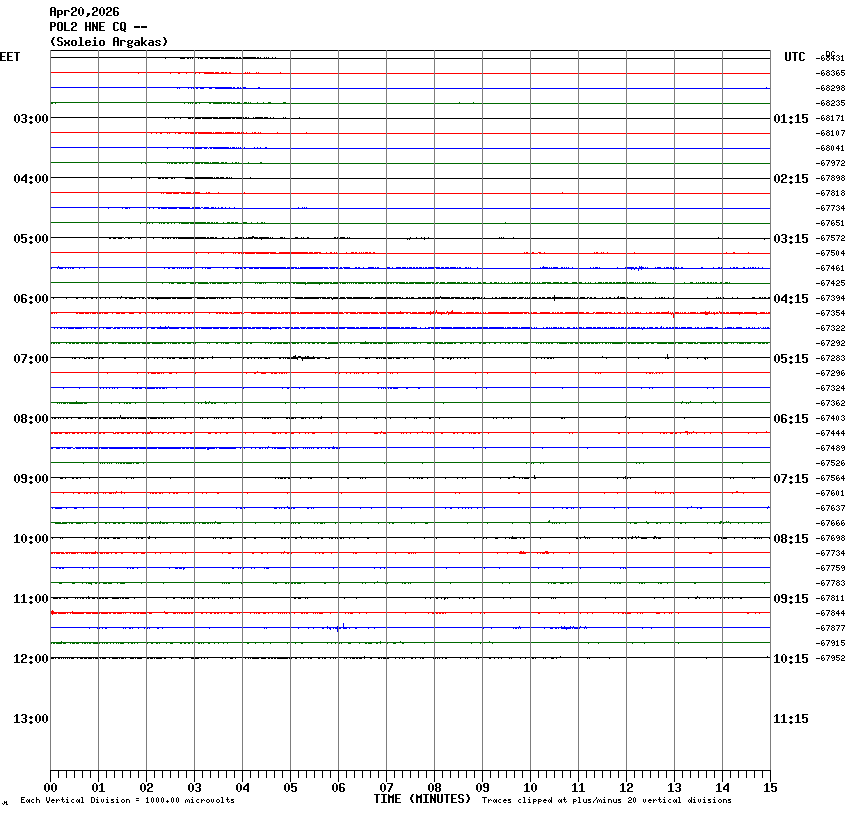Image resolution: width=850 pixels, height=814 pixels.
Task: Select the 01:15 UTC time label
Action: click(x=791, y=119)
